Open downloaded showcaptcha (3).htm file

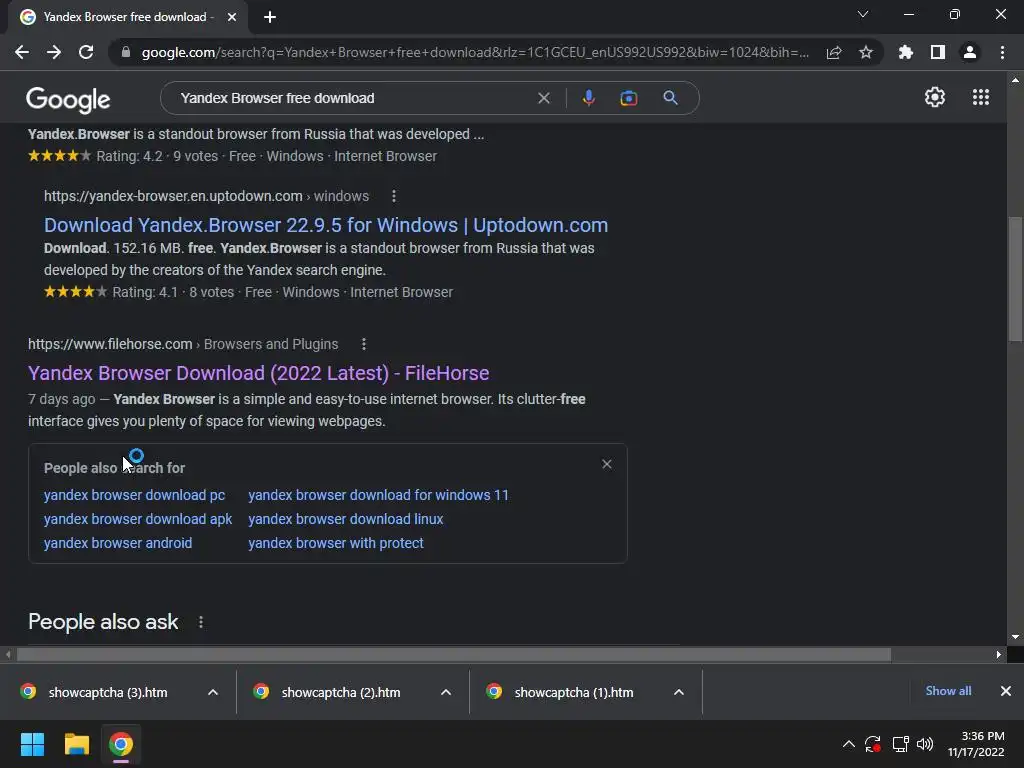click(x=108, y=692)
